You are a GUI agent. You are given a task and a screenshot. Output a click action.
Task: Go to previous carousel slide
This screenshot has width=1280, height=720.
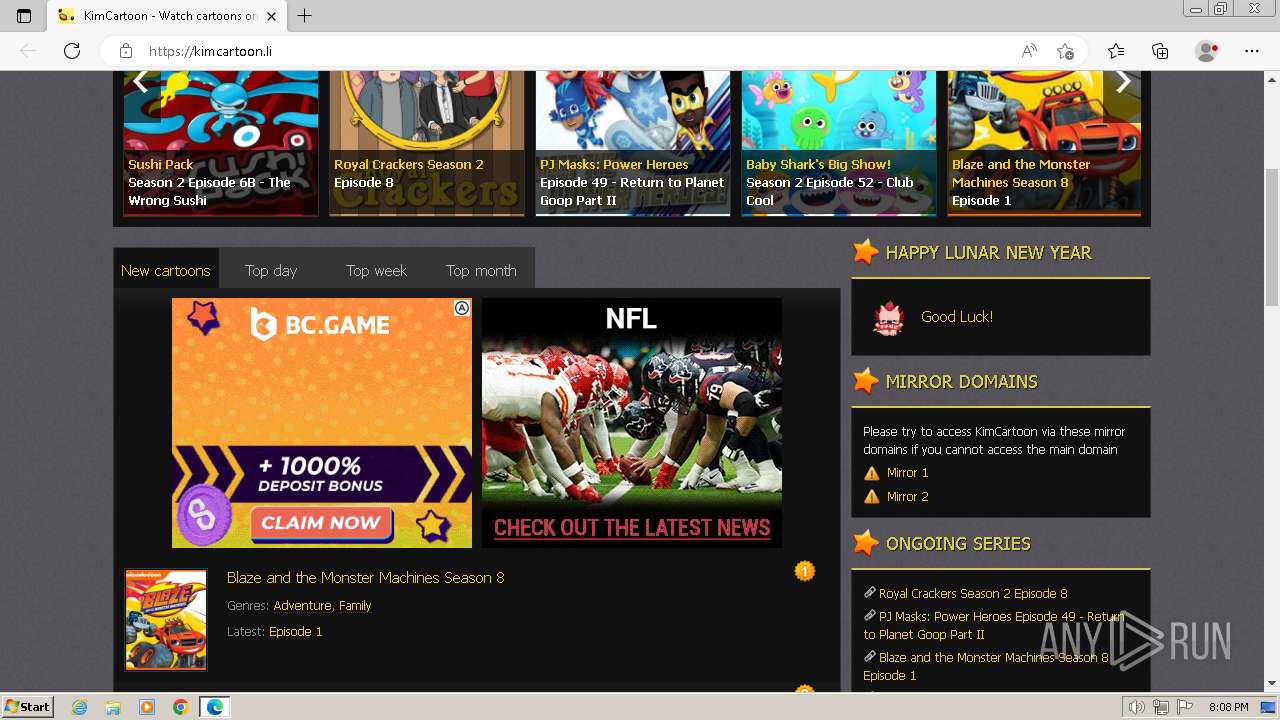[140, 82]
